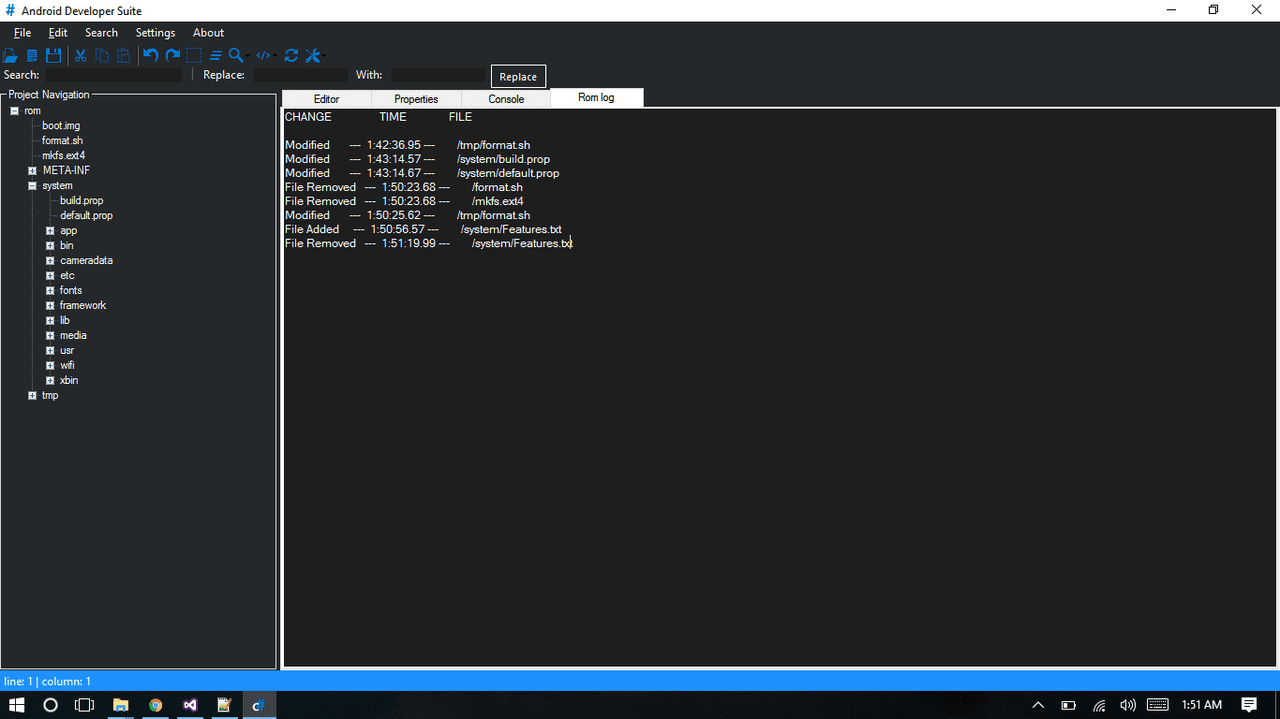Select default.prop in the system folder
Image resolution: width=1280 pixels, height=719 pixels.
click(x=86, y=216)
